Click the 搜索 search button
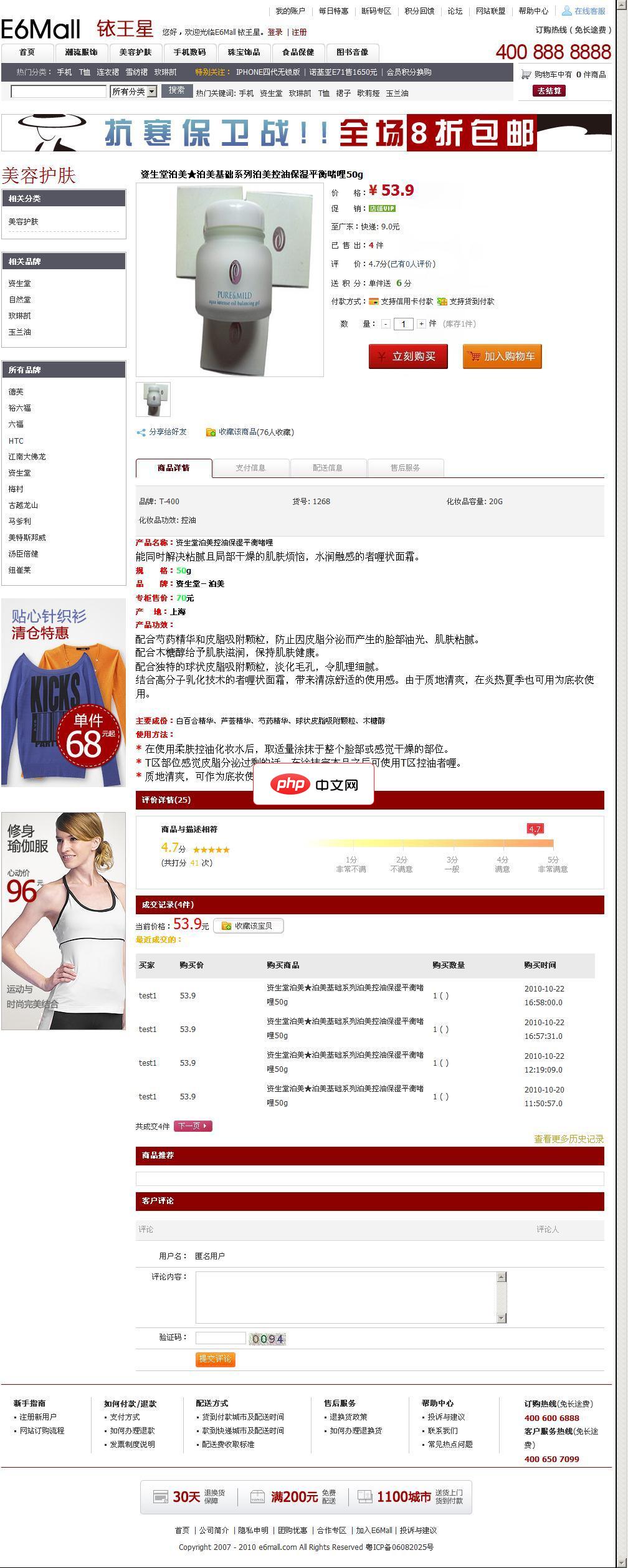This screenshot has width=628, height=1568. [x=177, y=90]
